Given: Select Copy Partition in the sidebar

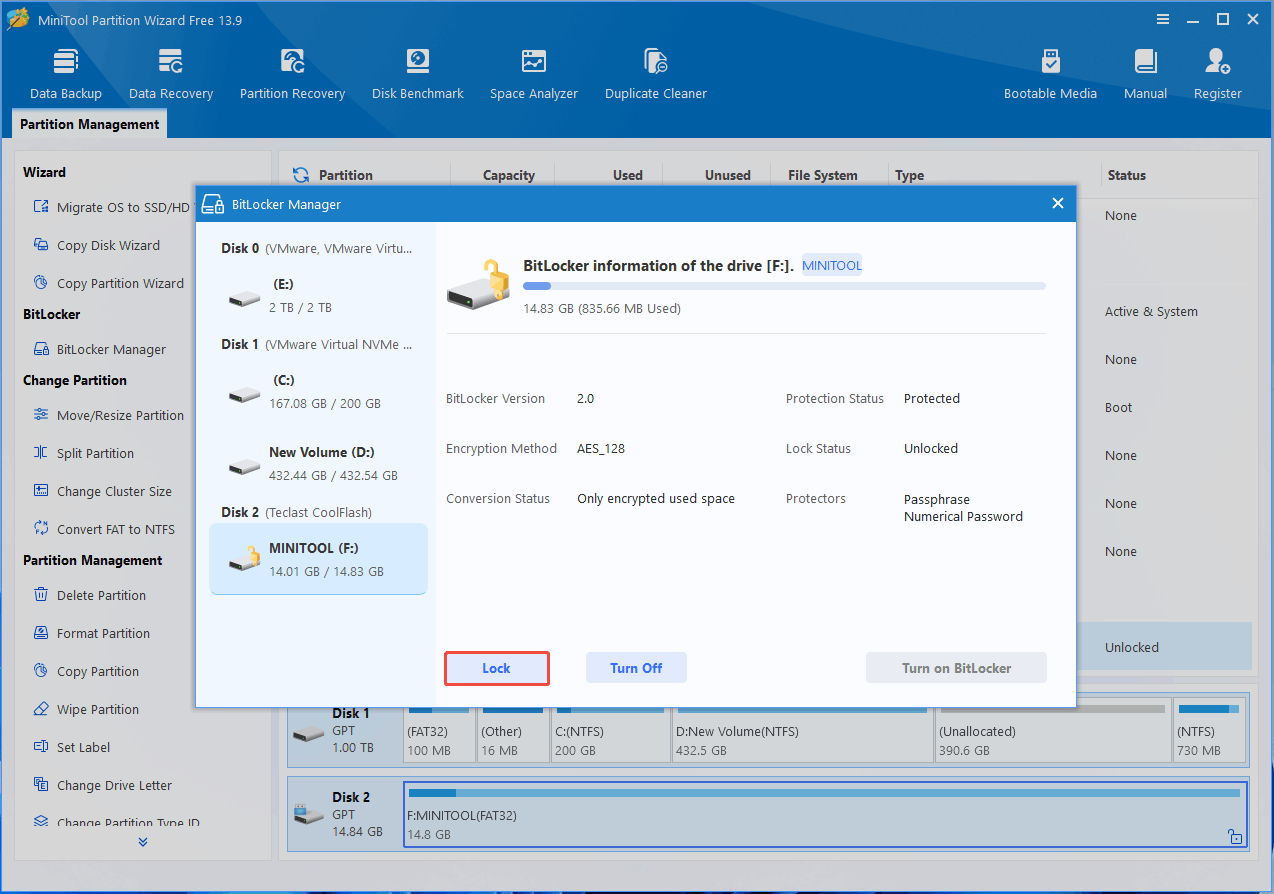Looking at the screenshot, I should [86, 671].
